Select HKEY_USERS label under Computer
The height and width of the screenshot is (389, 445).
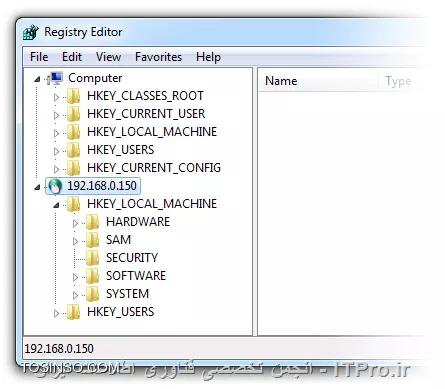tap(121, 150)
